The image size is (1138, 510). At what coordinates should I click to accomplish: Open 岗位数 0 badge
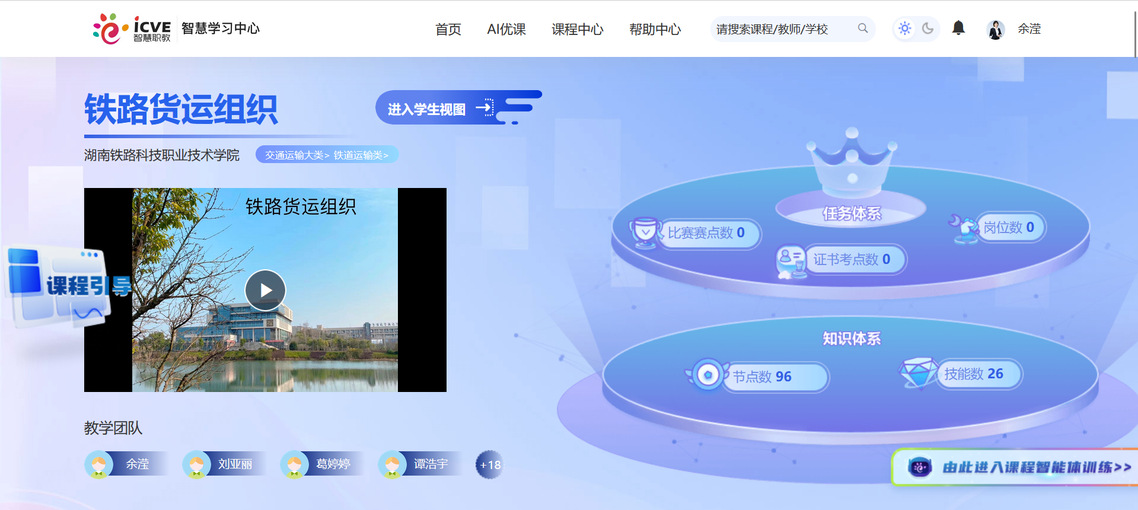[1010, 228]
